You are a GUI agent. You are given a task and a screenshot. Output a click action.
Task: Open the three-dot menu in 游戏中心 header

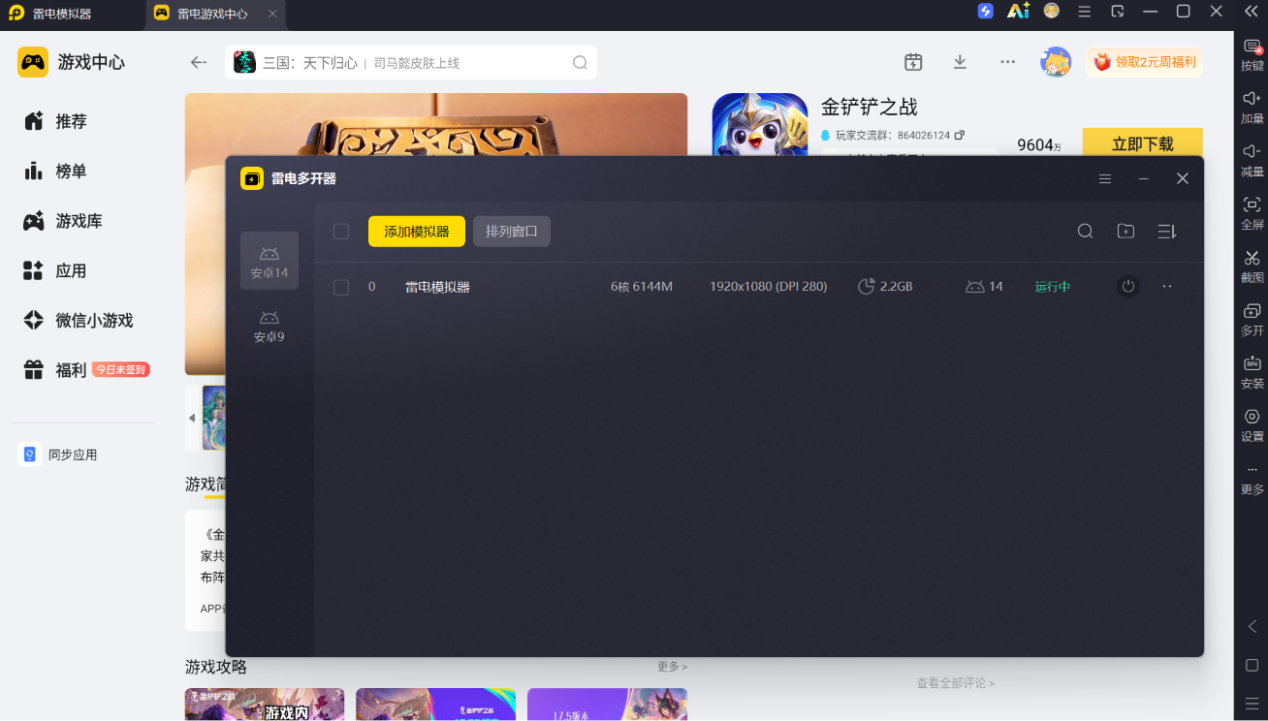click(1007, 62)
